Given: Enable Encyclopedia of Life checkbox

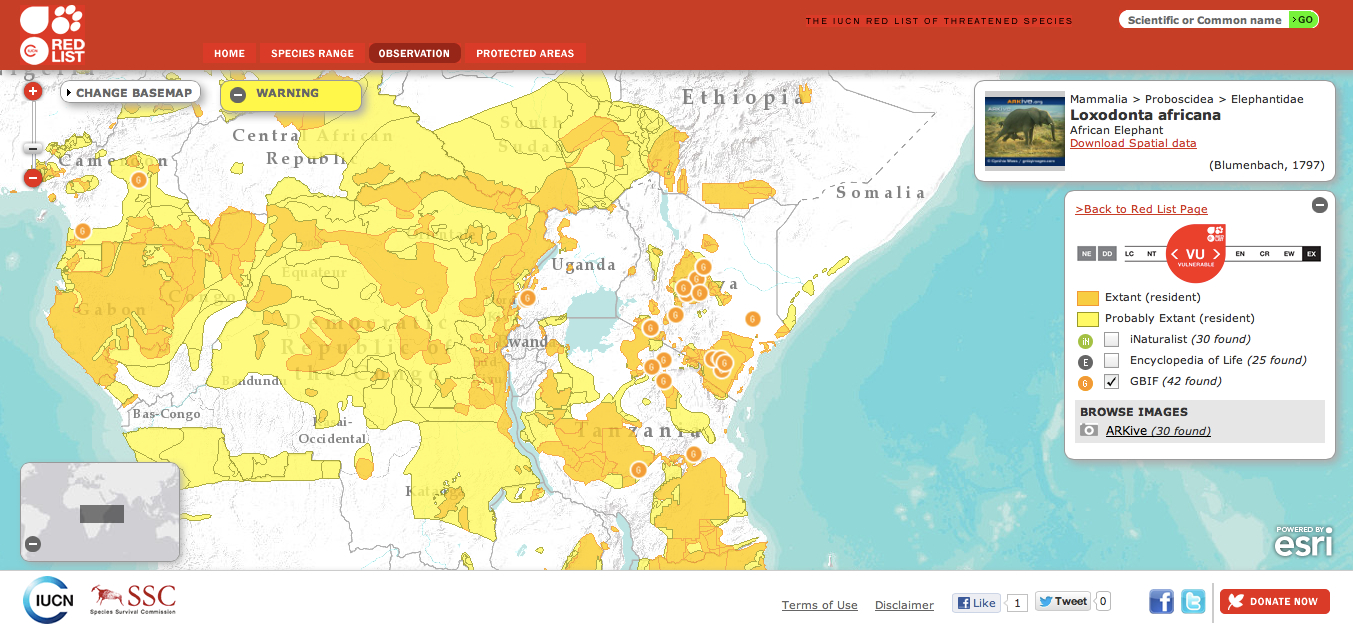Looking at the screenshot, I should pyautogui.click(x=1111, y=360).
